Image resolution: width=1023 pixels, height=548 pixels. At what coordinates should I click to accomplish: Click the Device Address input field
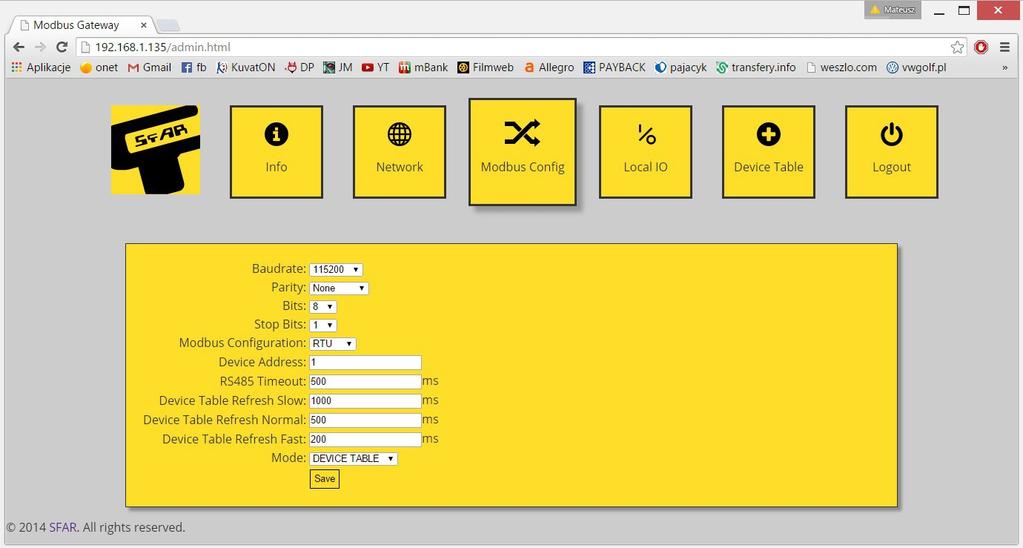point(365,362)
